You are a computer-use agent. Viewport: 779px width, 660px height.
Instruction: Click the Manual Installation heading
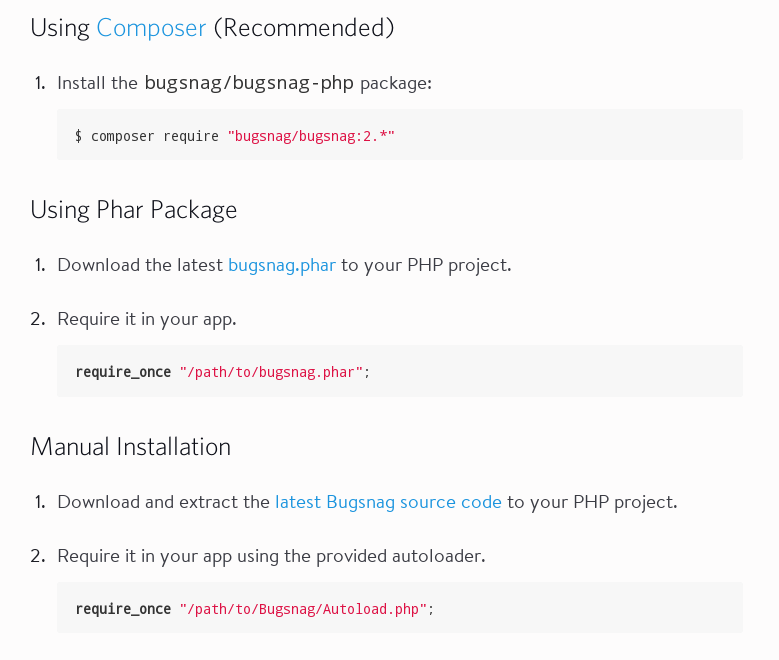pos(131,447)
